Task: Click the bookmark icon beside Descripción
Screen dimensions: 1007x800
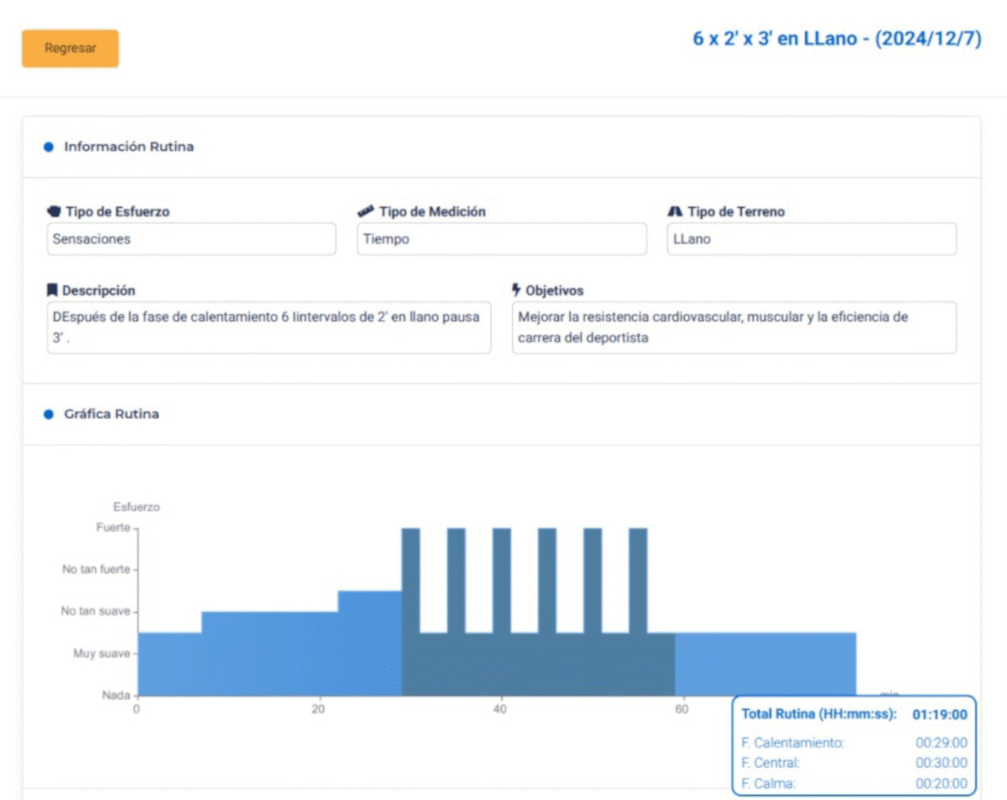Action: (52, 290)
